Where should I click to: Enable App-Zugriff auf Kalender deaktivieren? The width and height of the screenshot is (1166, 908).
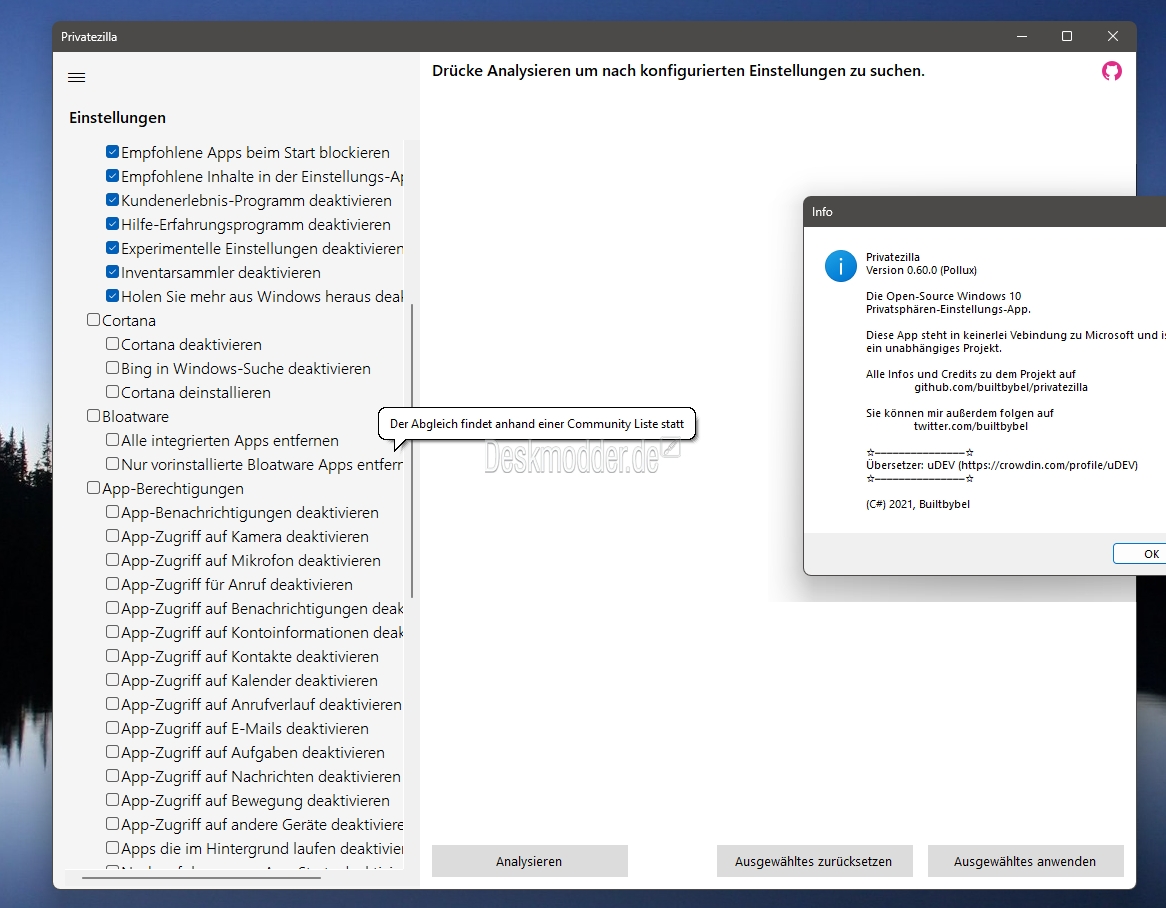point(112,680)
